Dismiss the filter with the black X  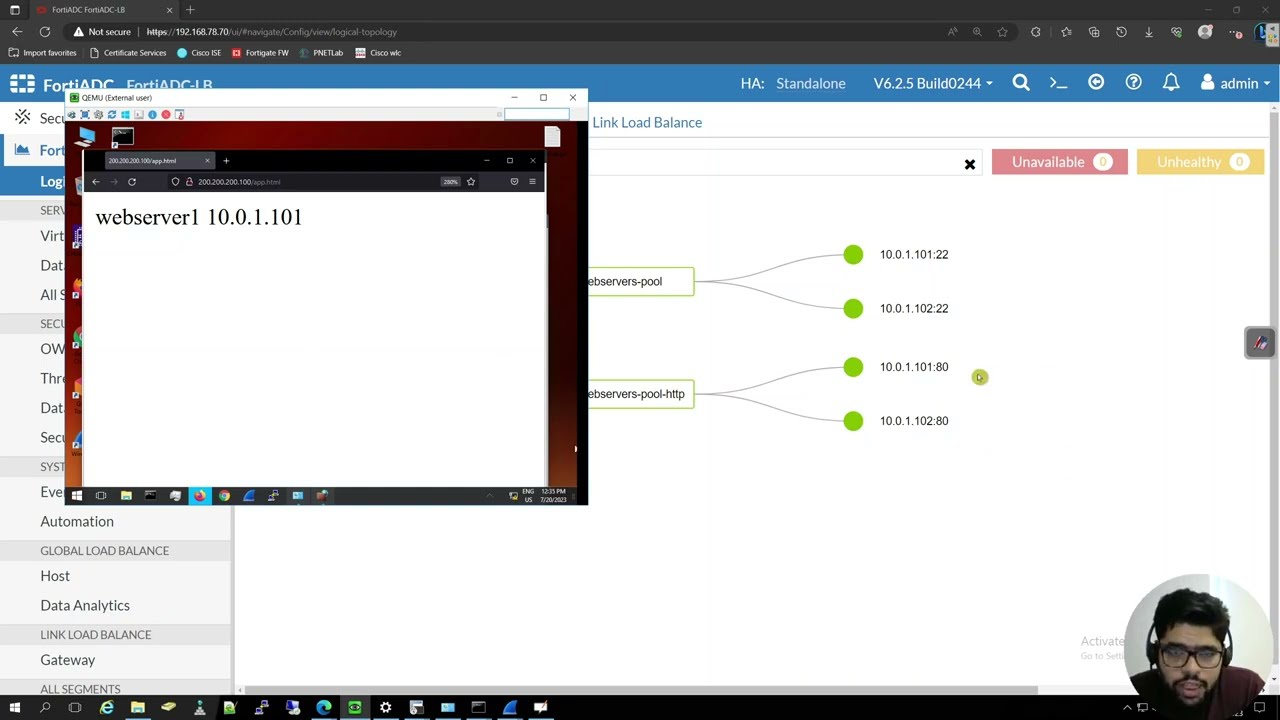(969, 164)
